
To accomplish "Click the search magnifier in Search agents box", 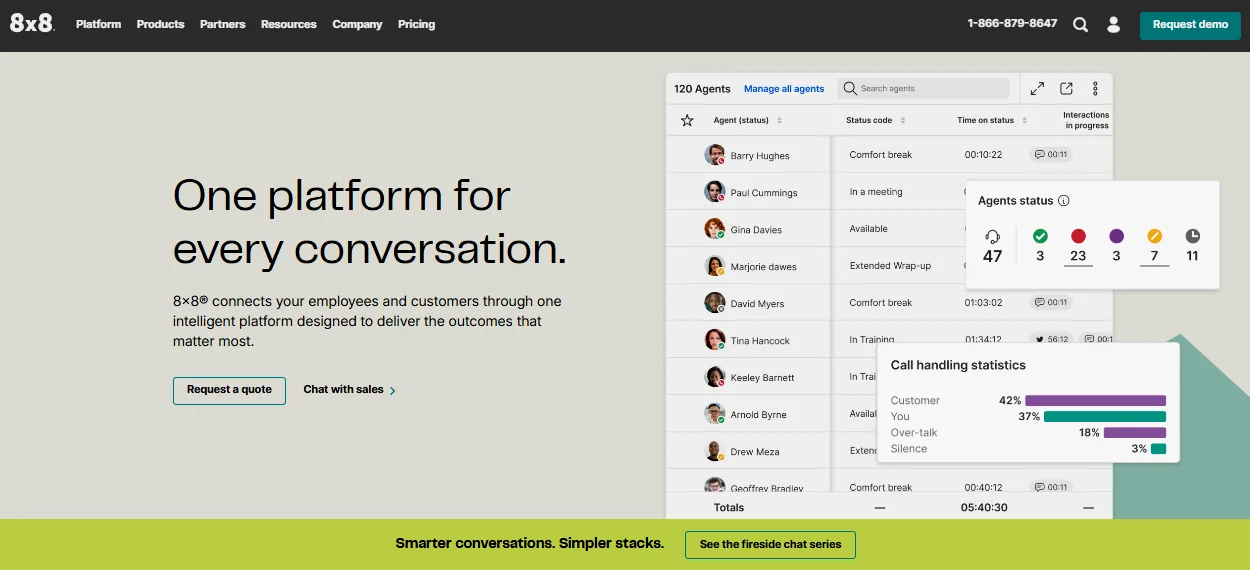I will click(850, 88).
